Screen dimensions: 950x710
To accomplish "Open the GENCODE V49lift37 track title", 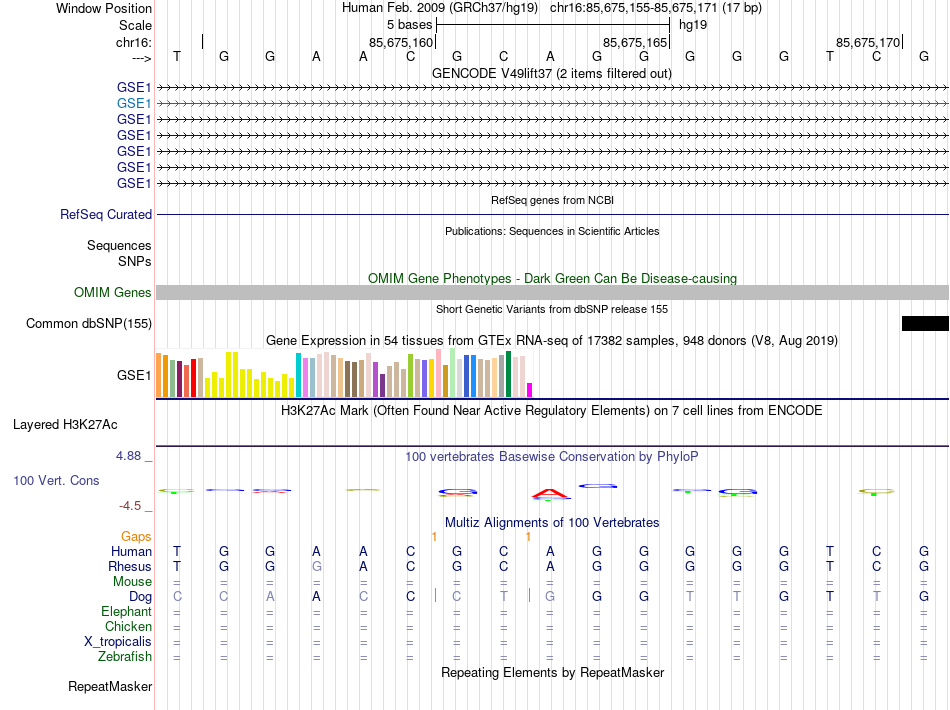I will click(x=552, y=73).
